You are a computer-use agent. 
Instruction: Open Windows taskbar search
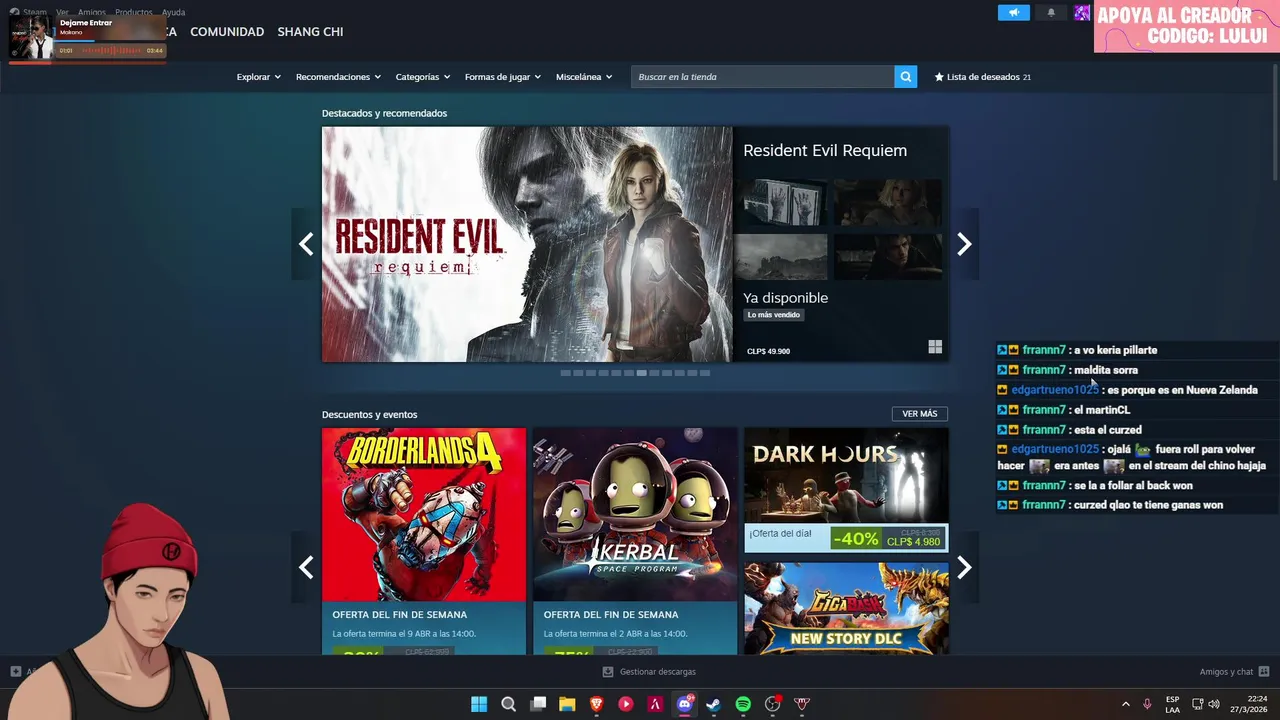click(x=508, y=704)
